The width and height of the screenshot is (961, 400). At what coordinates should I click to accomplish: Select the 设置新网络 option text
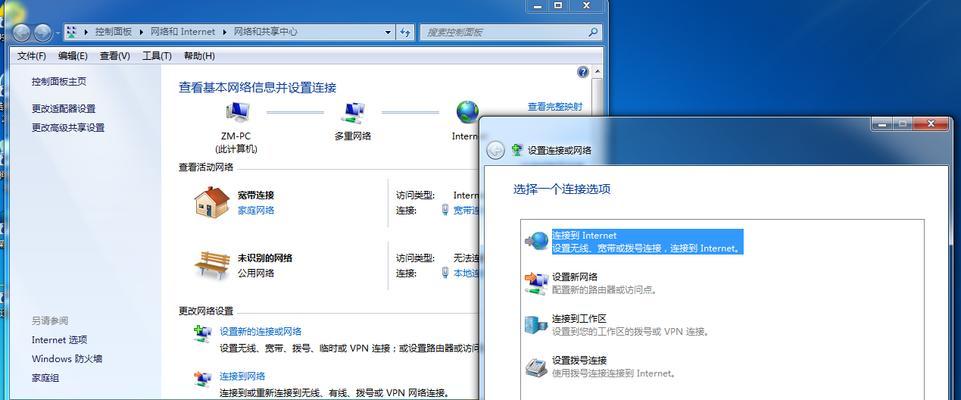pyautogui.click(x=604, y=283)
